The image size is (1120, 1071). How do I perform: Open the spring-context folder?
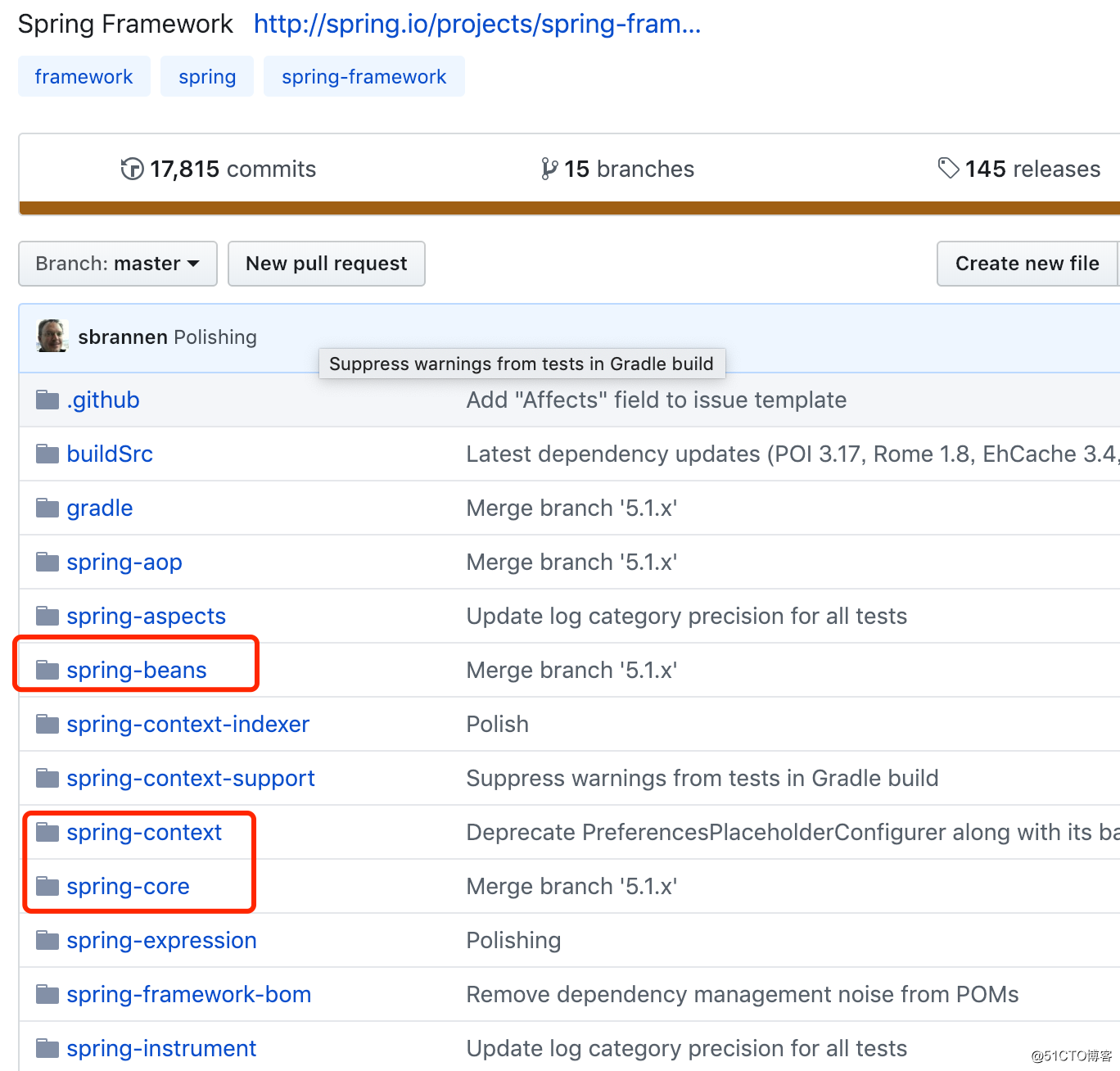pos(144,832)
